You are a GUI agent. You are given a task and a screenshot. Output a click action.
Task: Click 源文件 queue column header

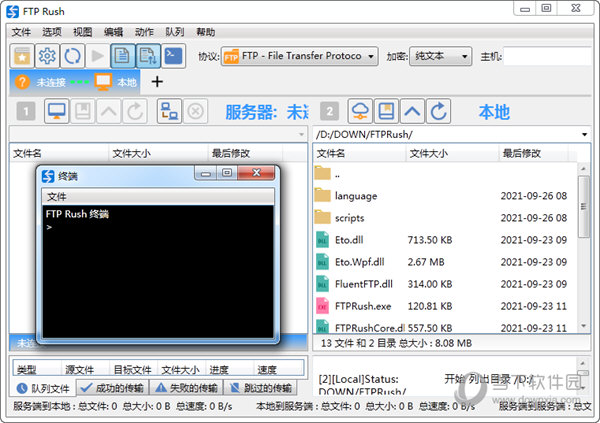coord(85,369)
